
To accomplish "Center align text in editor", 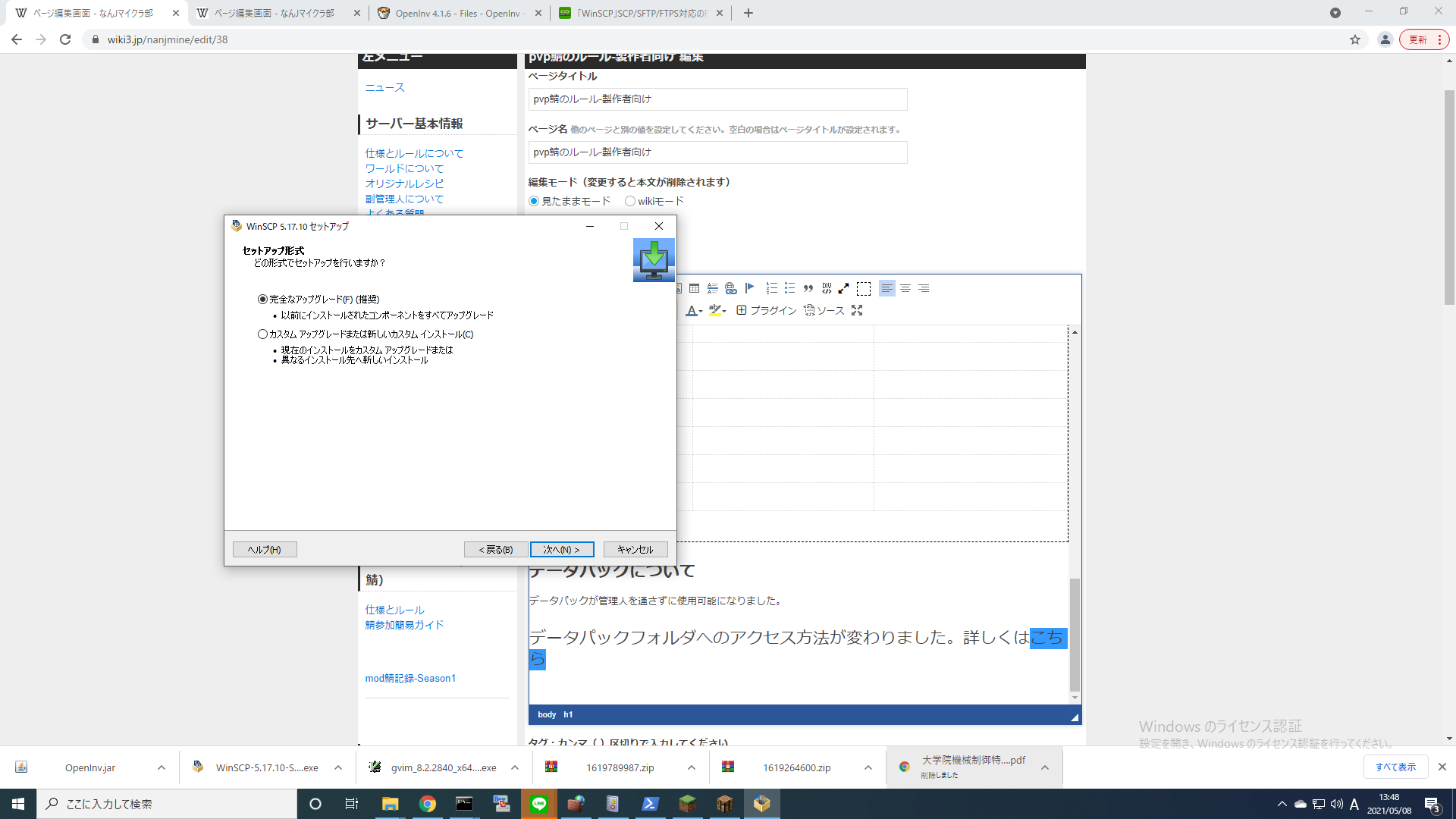I will 905,288.
